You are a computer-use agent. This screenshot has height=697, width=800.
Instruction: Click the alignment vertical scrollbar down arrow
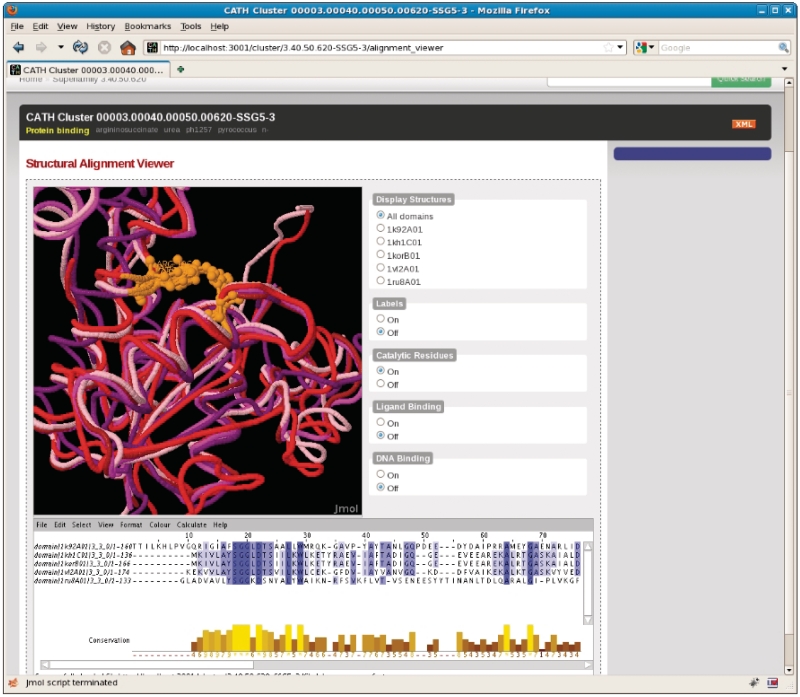click(x=588, y=620)
